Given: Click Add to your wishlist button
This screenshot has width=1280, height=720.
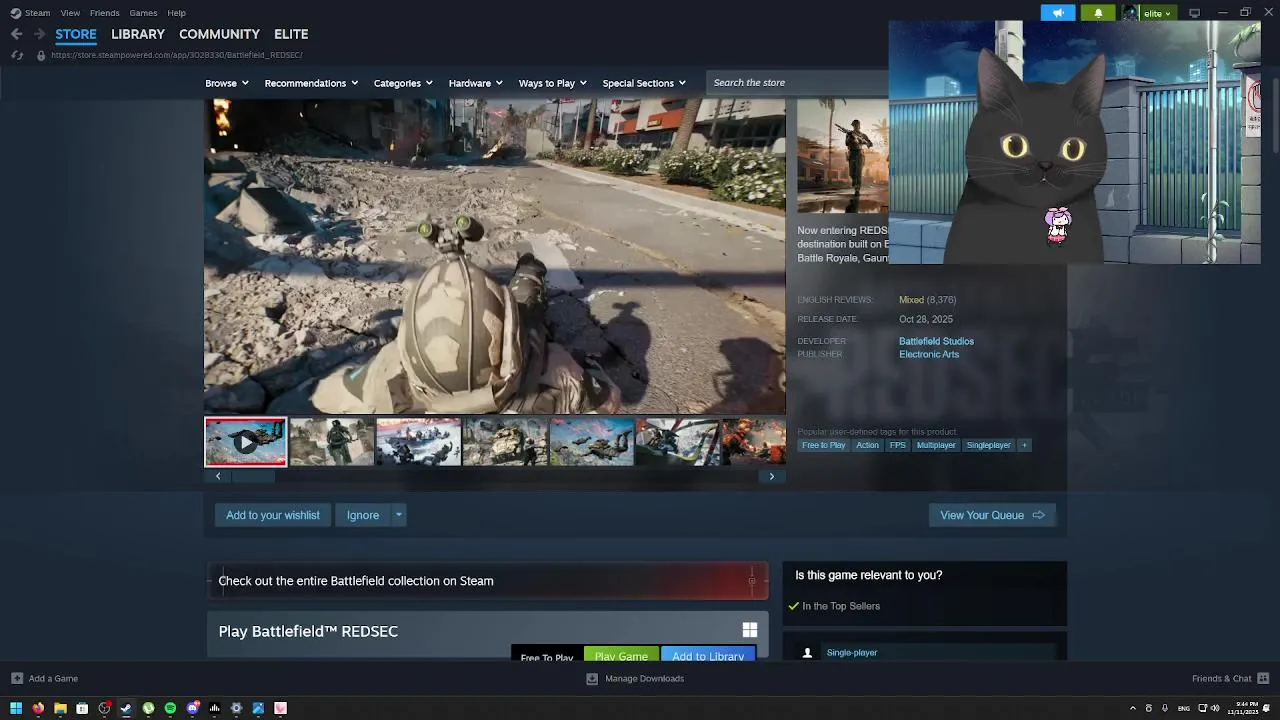Looking at the screenshot, I should tap(273, 515).
